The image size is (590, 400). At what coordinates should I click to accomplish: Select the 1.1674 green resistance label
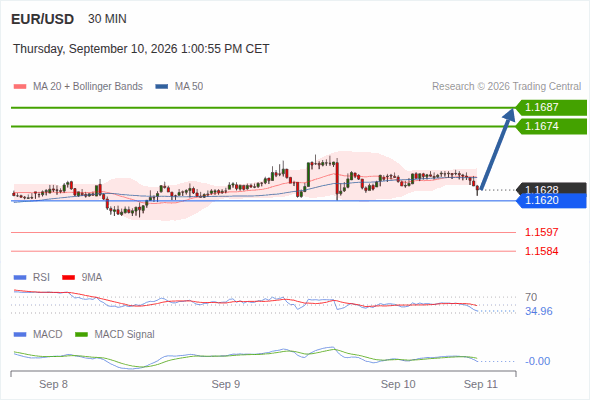pos(551,126)
